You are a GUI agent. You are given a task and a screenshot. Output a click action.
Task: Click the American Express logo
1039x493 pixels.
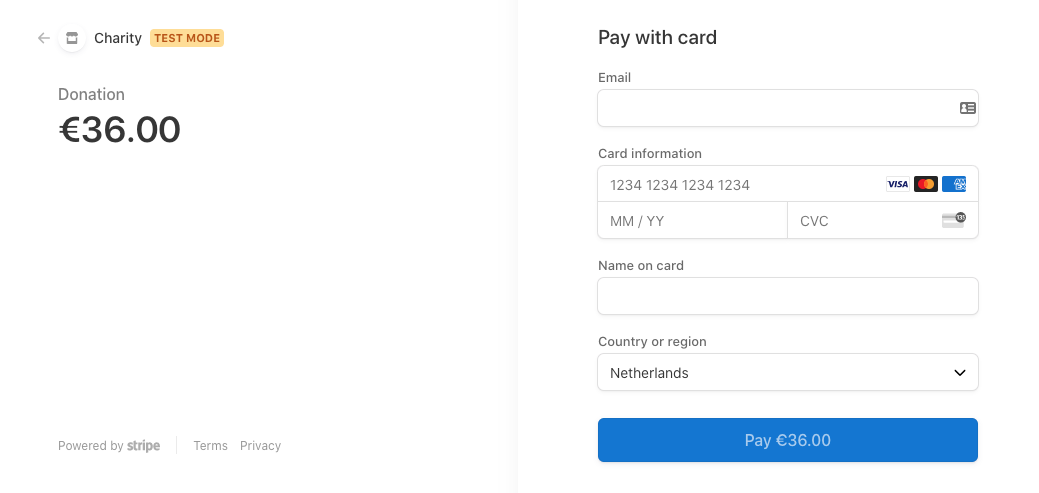coord(954,184)
